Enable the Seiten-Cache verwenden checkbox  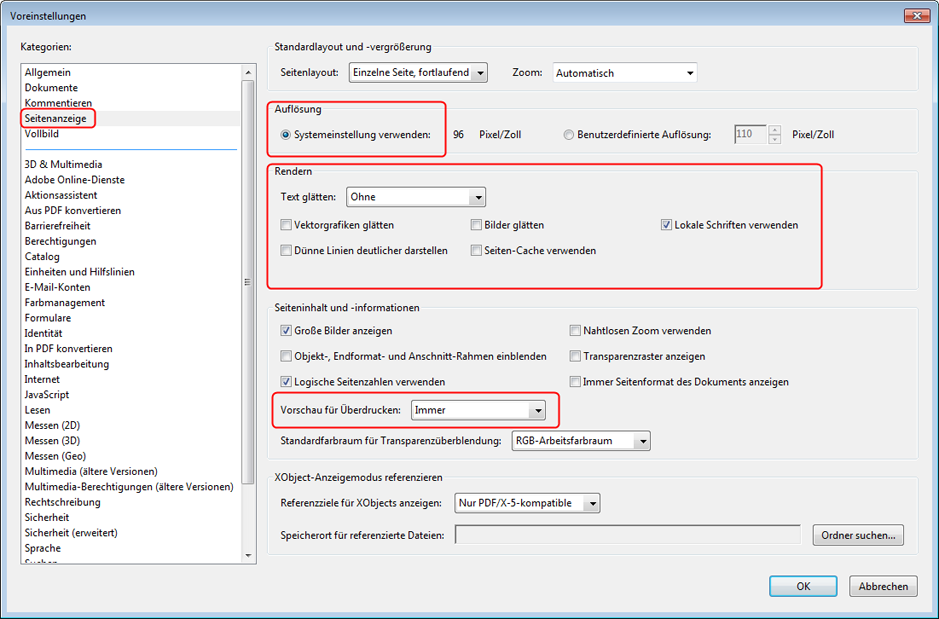(476, 250)
